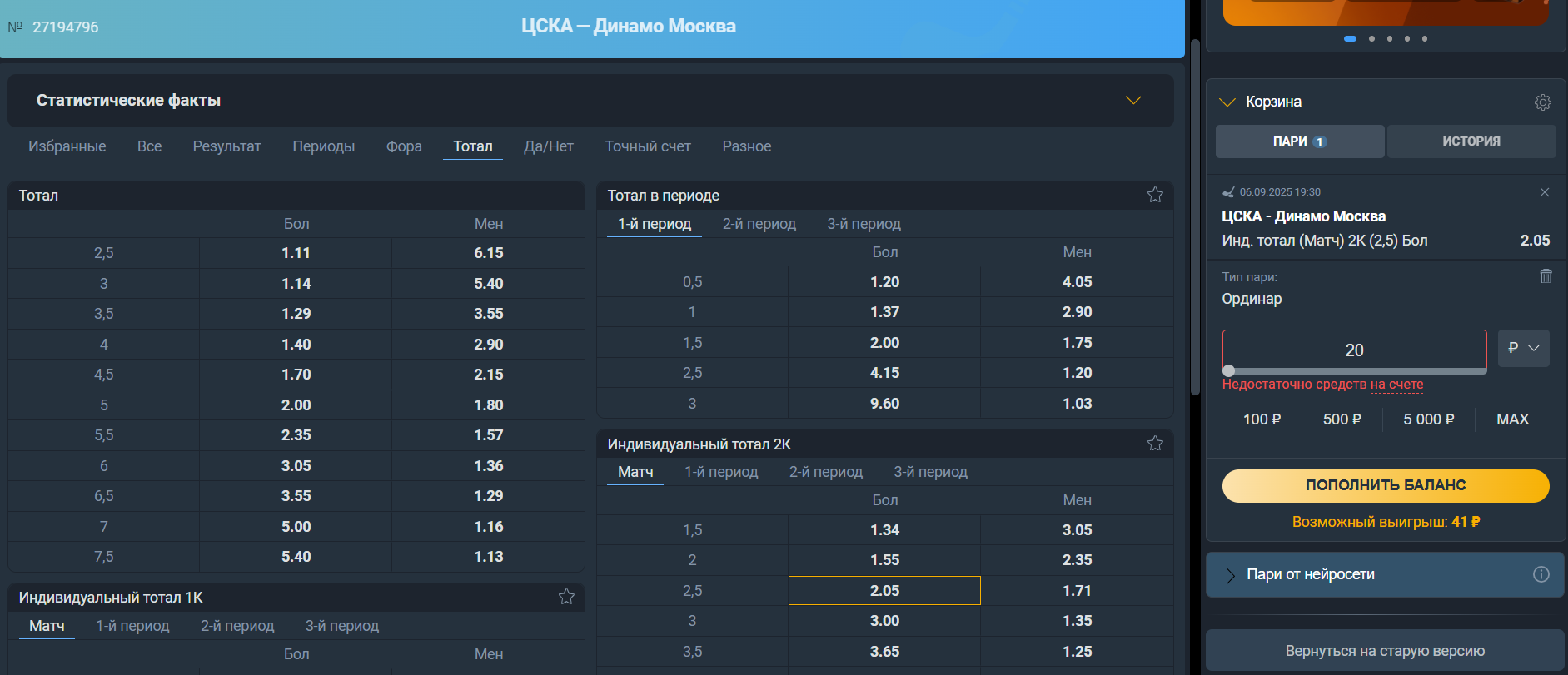Click the stake slider handle
Screen dimensions: 1568x675
click(x=1229, y=371)
